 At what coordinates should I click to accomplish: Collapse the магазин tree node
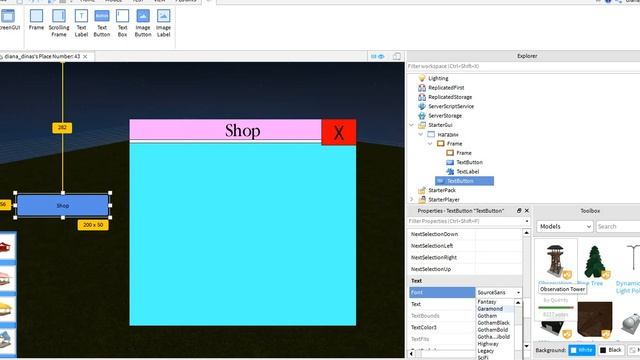pos(421,134)
